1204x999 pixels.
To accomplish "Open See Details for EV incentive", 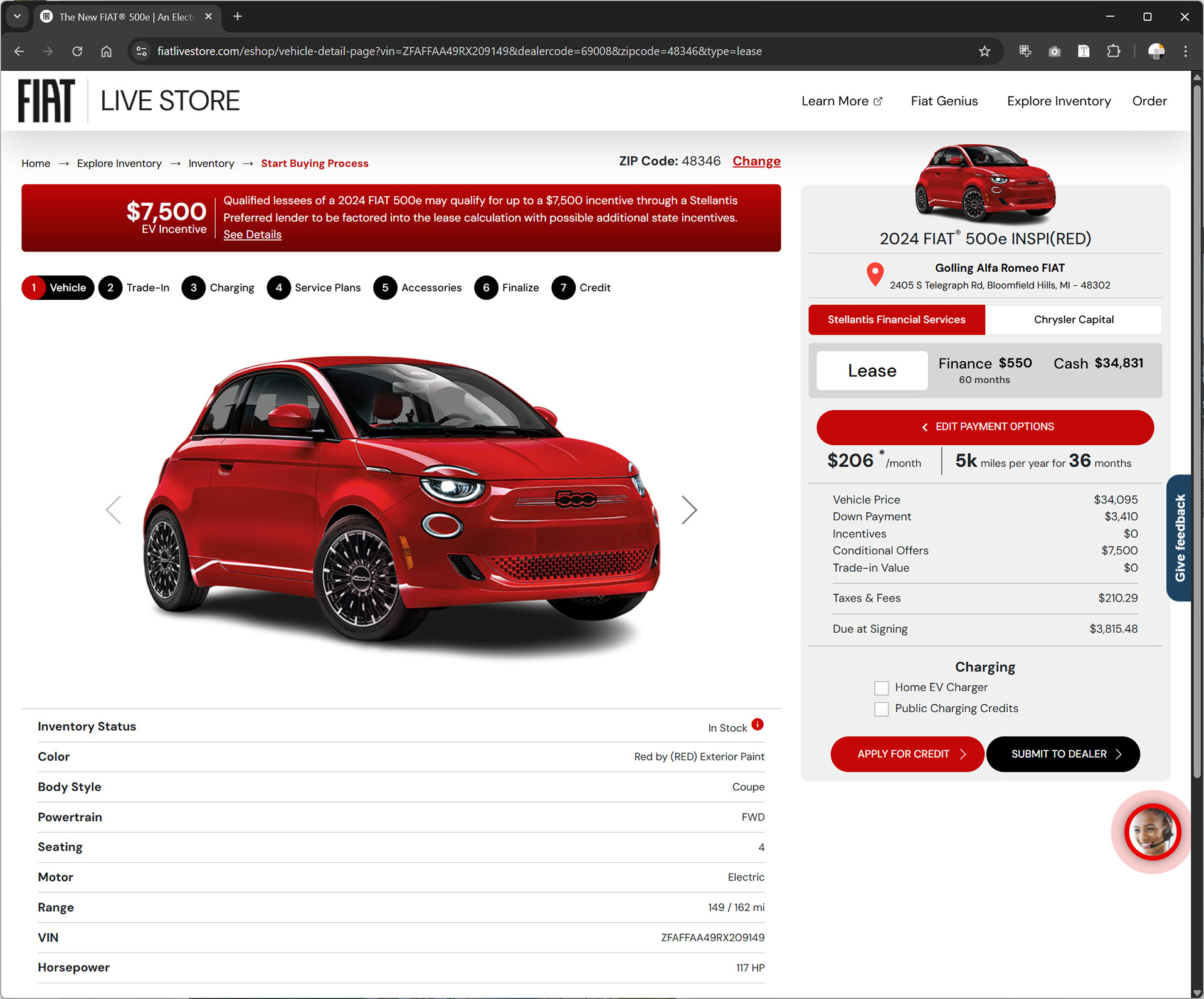I will coord(252,235).
